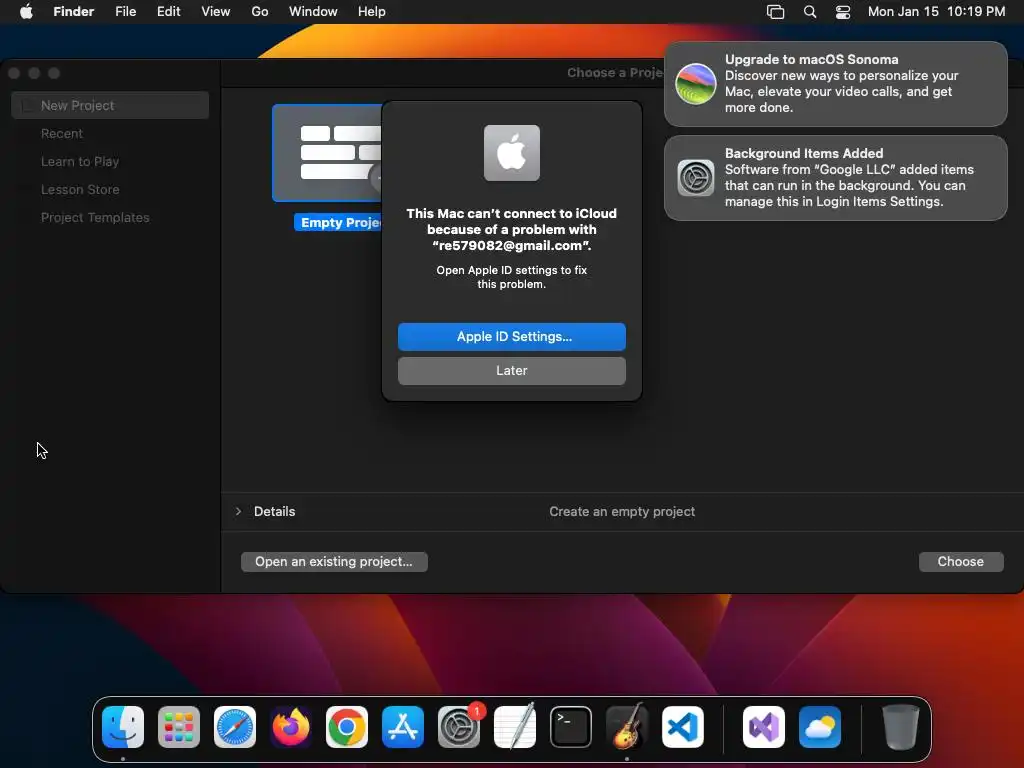Open Control Center in menu bar
The image size is (1024, 768).
pos(843,12)
